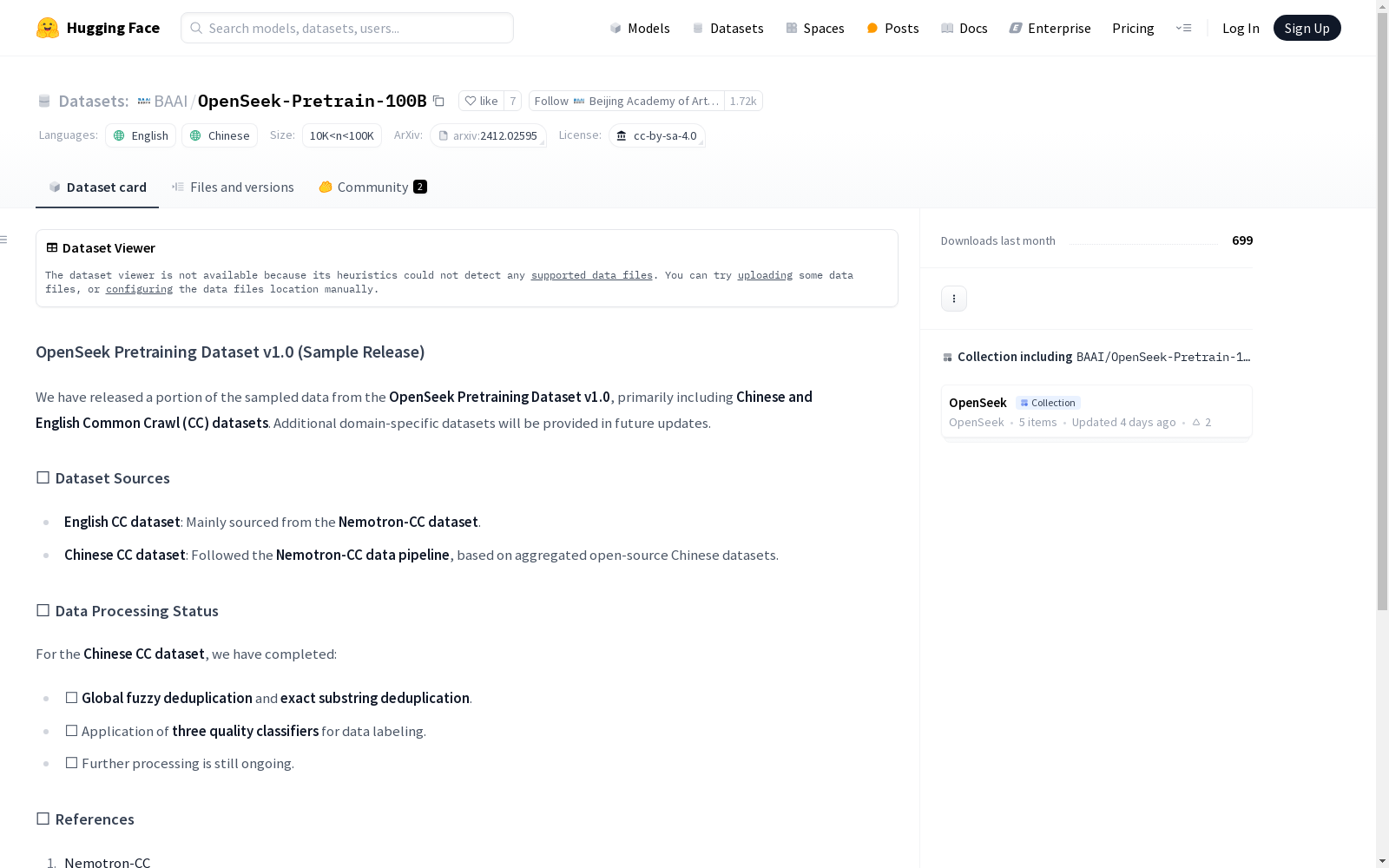1389x868 pixels.
Task: Click the uploading link in Dataset Viewer
Action: point(765,275)
